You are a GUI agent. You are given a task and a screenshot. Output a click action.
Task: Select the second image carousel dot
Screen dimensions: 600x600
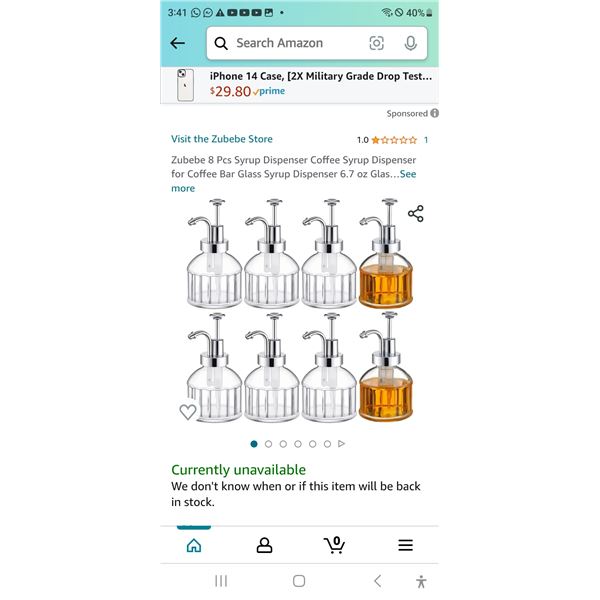coord(268,444)
